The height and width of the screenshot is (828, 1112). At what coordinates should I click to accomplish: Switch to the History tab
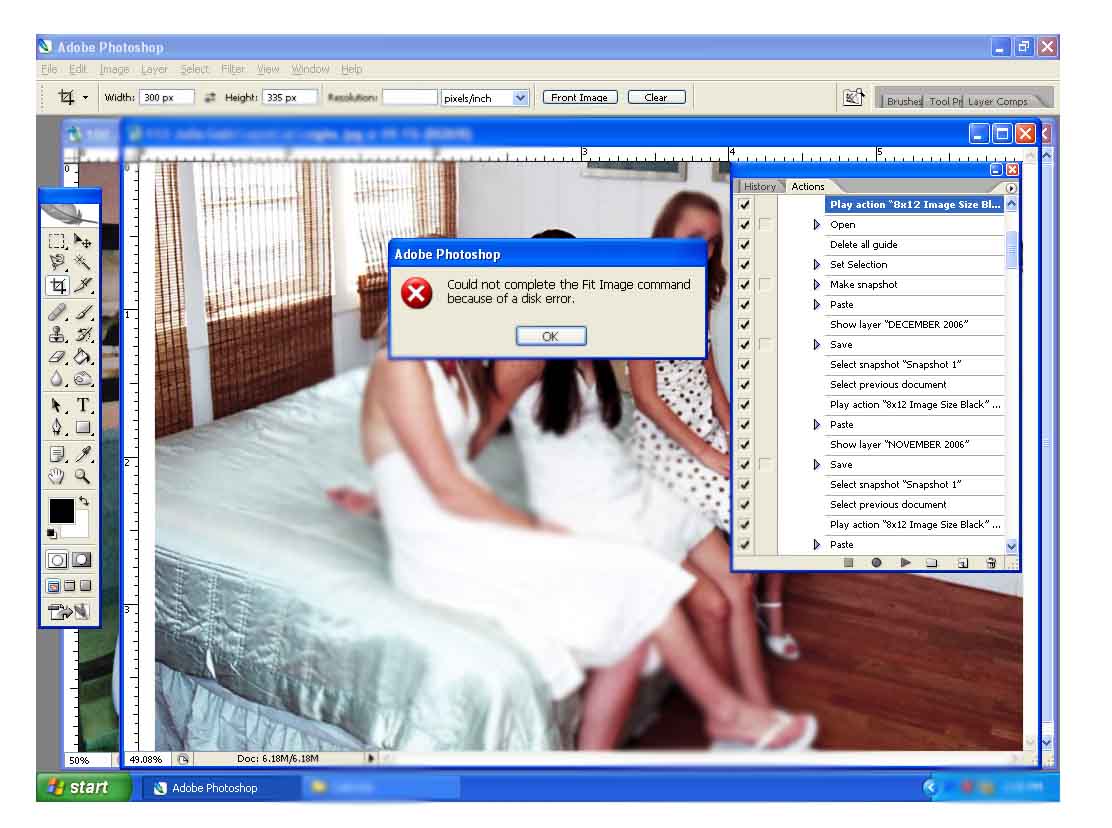[x=759, y=186]
